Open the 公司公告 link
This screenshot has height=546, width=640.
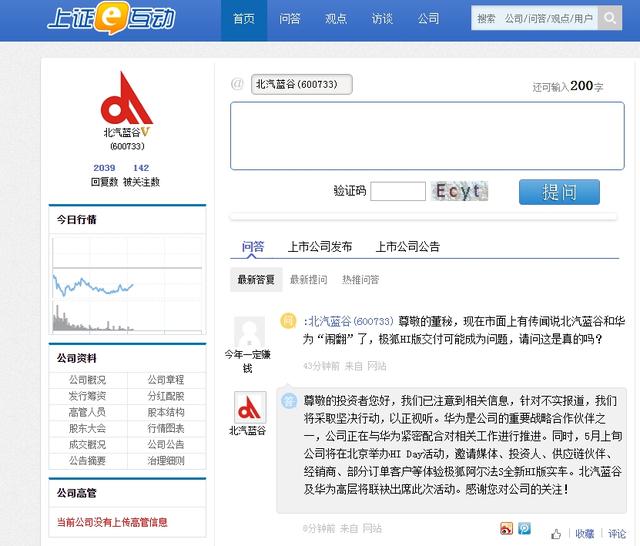166,444
